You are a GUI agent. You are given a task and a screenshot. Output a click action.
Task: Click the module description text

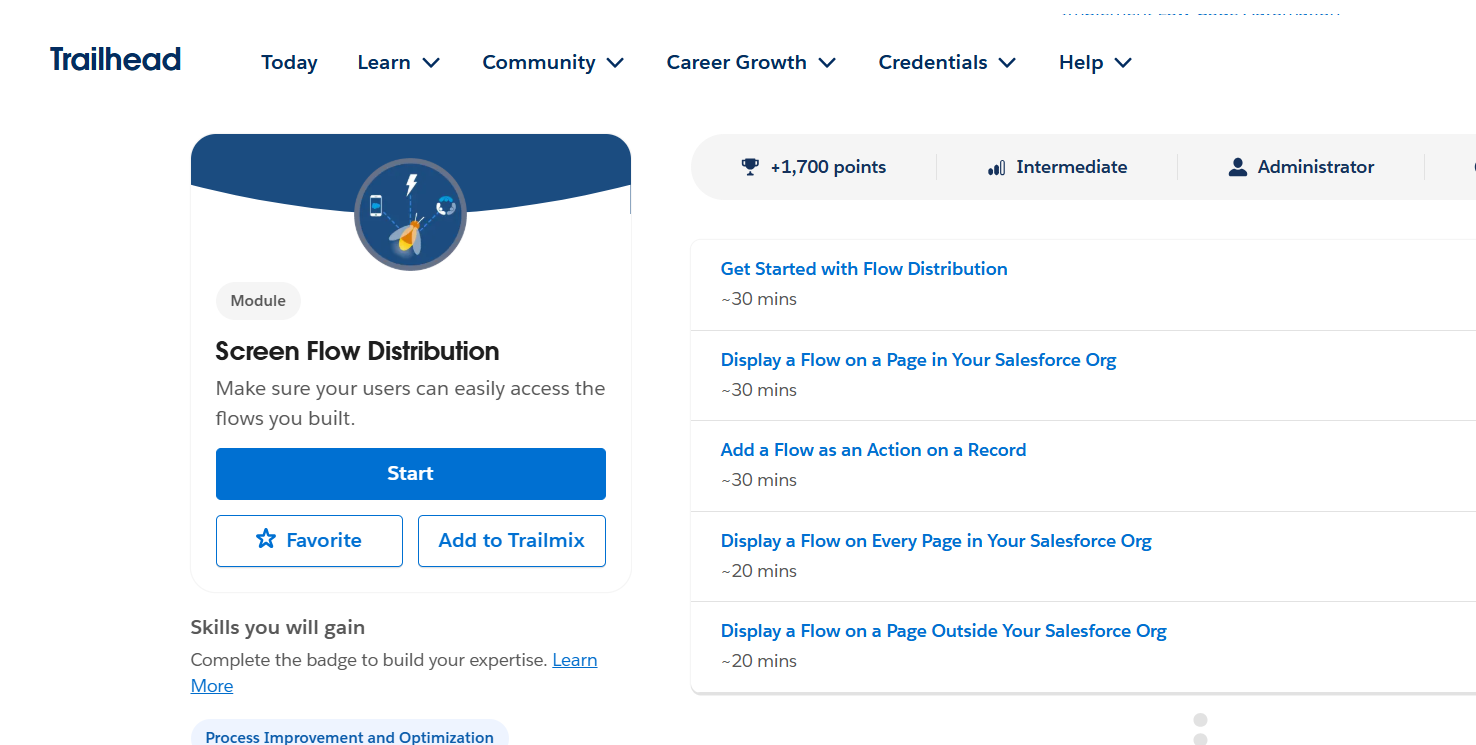click(410, 403)
